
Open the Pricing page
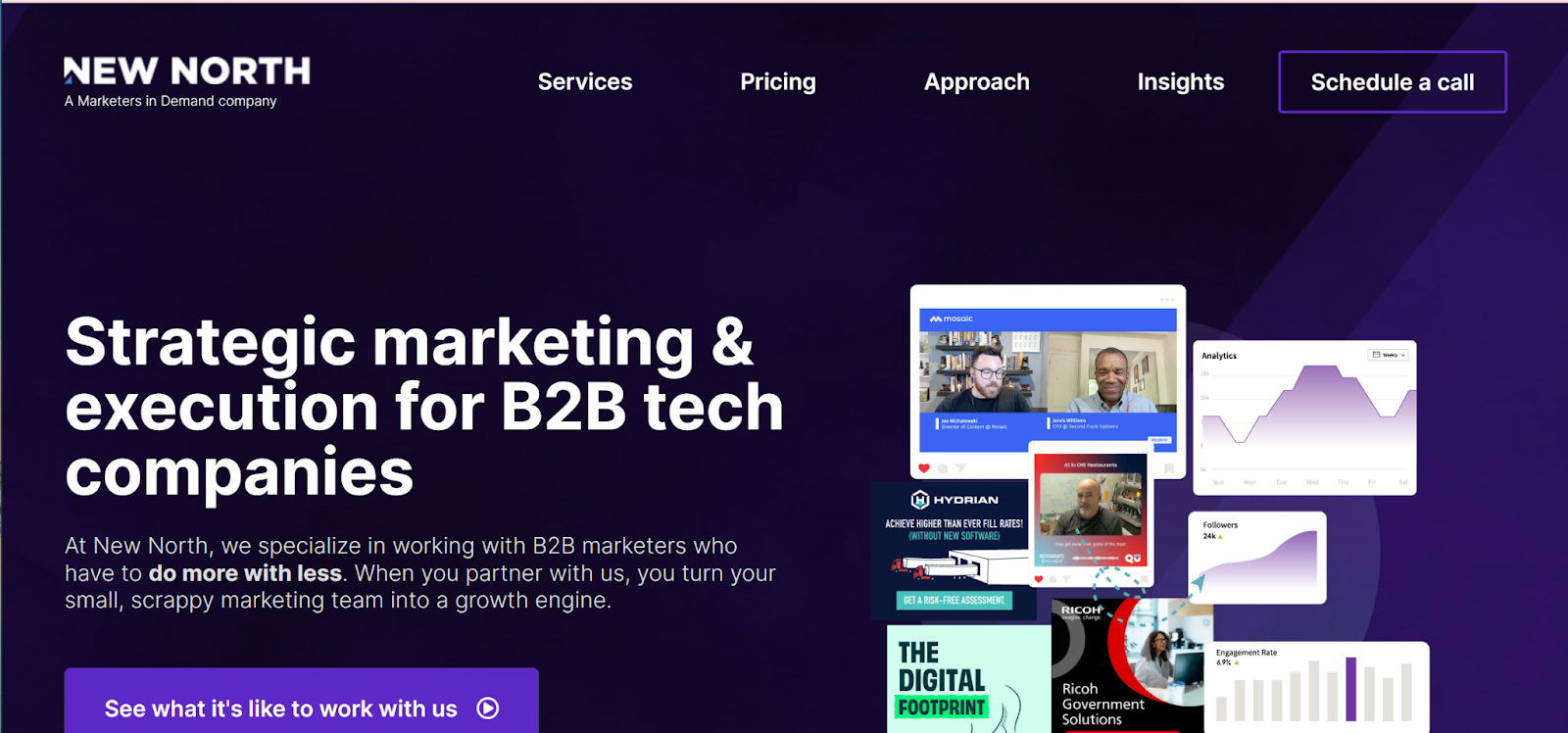pyautogui.click(x=778, y=82)
